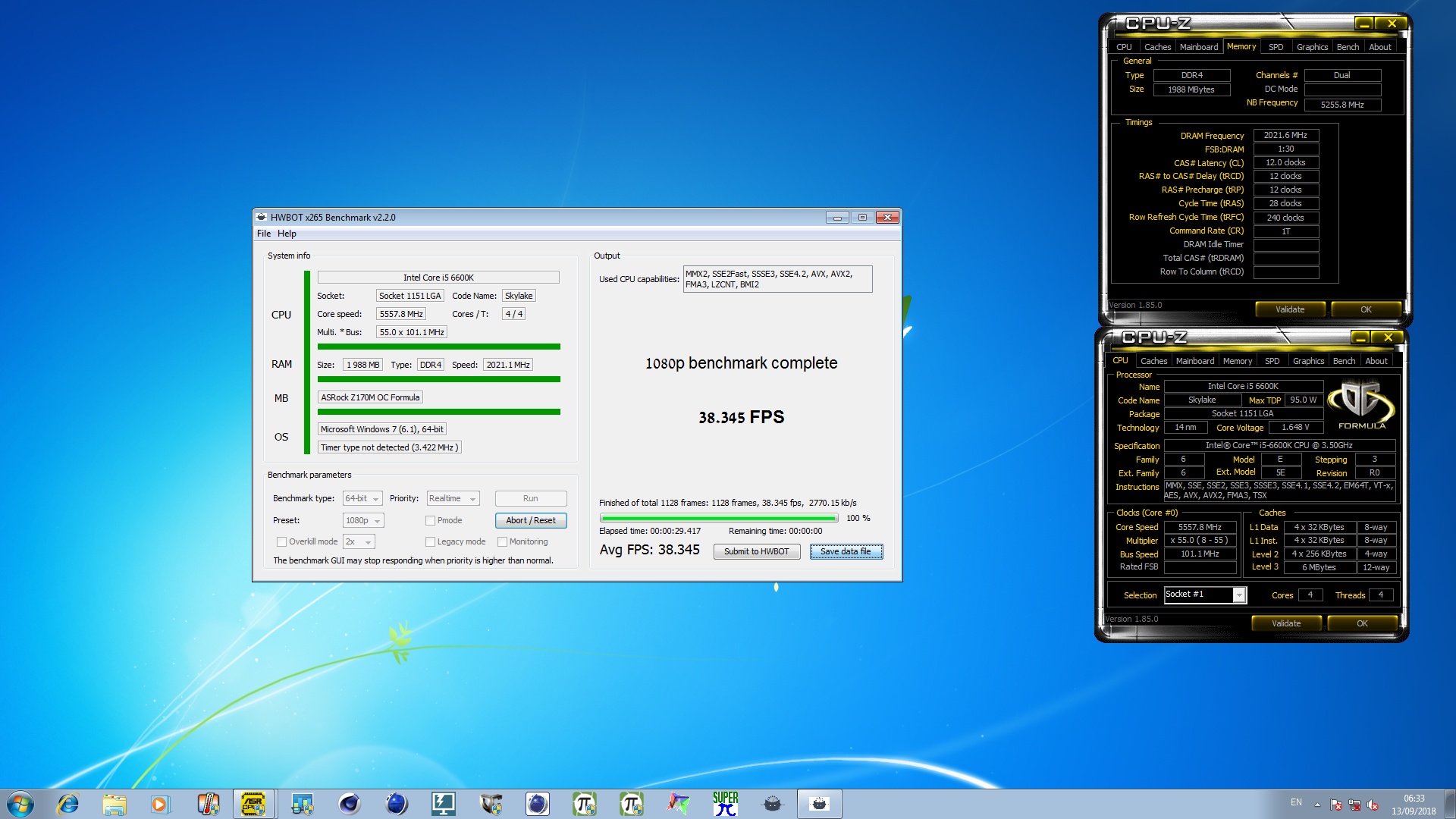Expand hidden system tray icons arrow
1456x819 pixels.
coord(1317,805)
